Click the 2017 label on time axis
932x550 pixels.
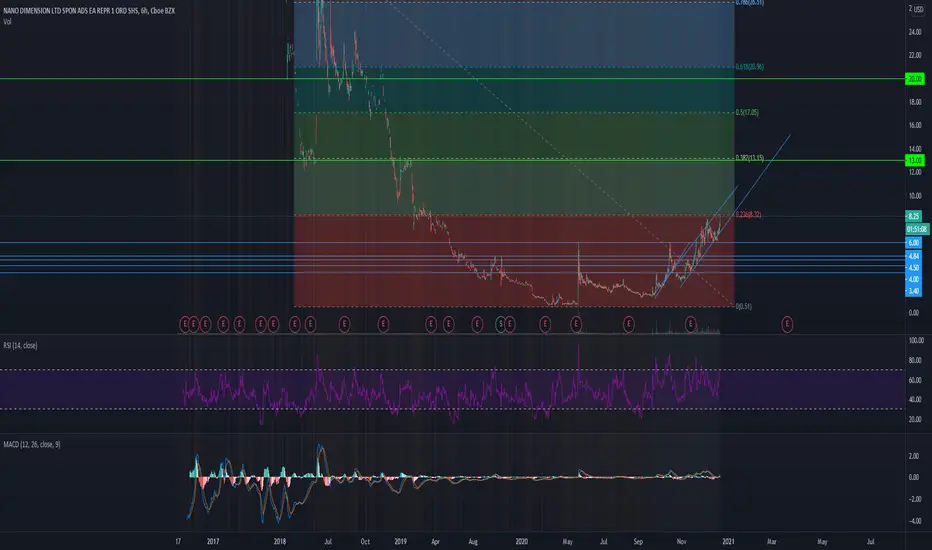(213, 542)
